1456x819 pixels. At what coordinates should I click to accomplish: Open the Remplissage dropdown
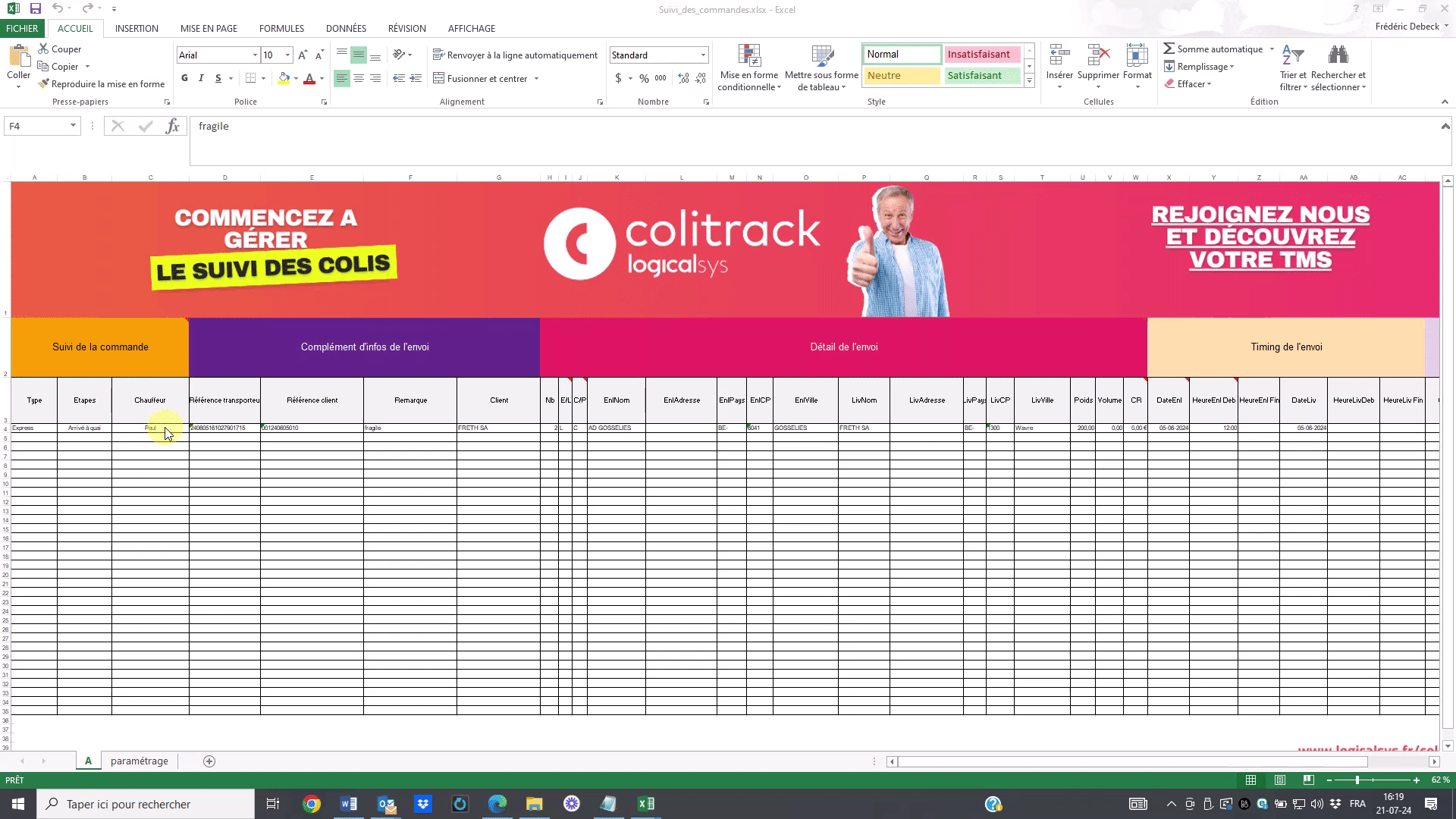[x=1199, y=67]
